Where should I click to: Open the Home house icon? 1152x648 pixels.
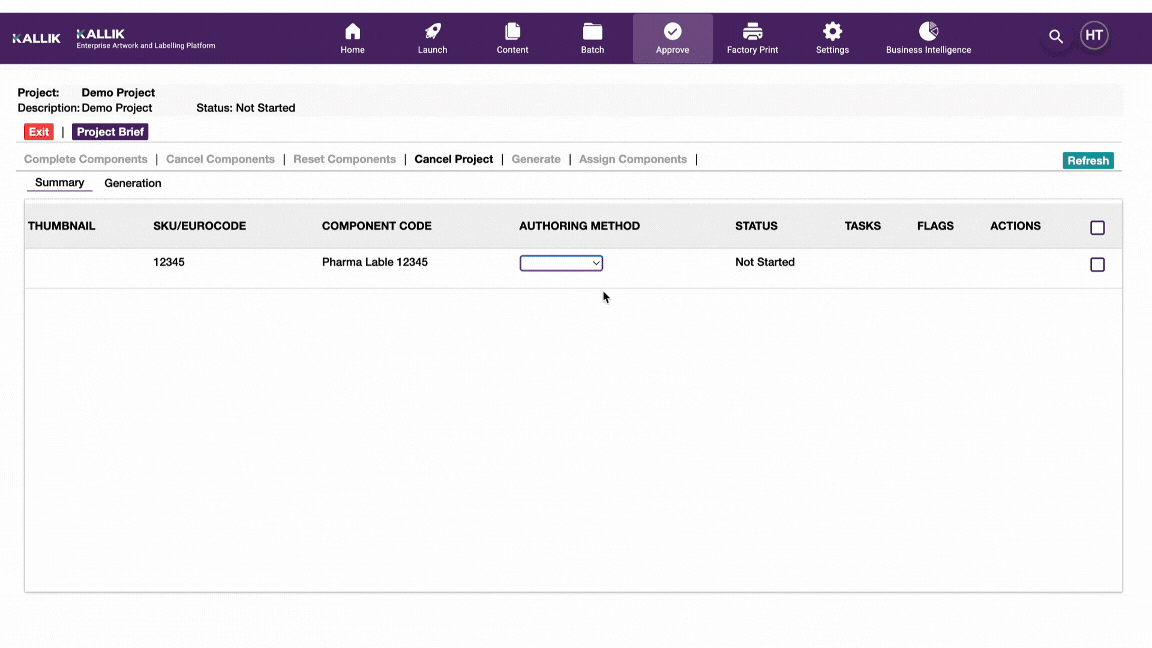(x=352, y=32)
